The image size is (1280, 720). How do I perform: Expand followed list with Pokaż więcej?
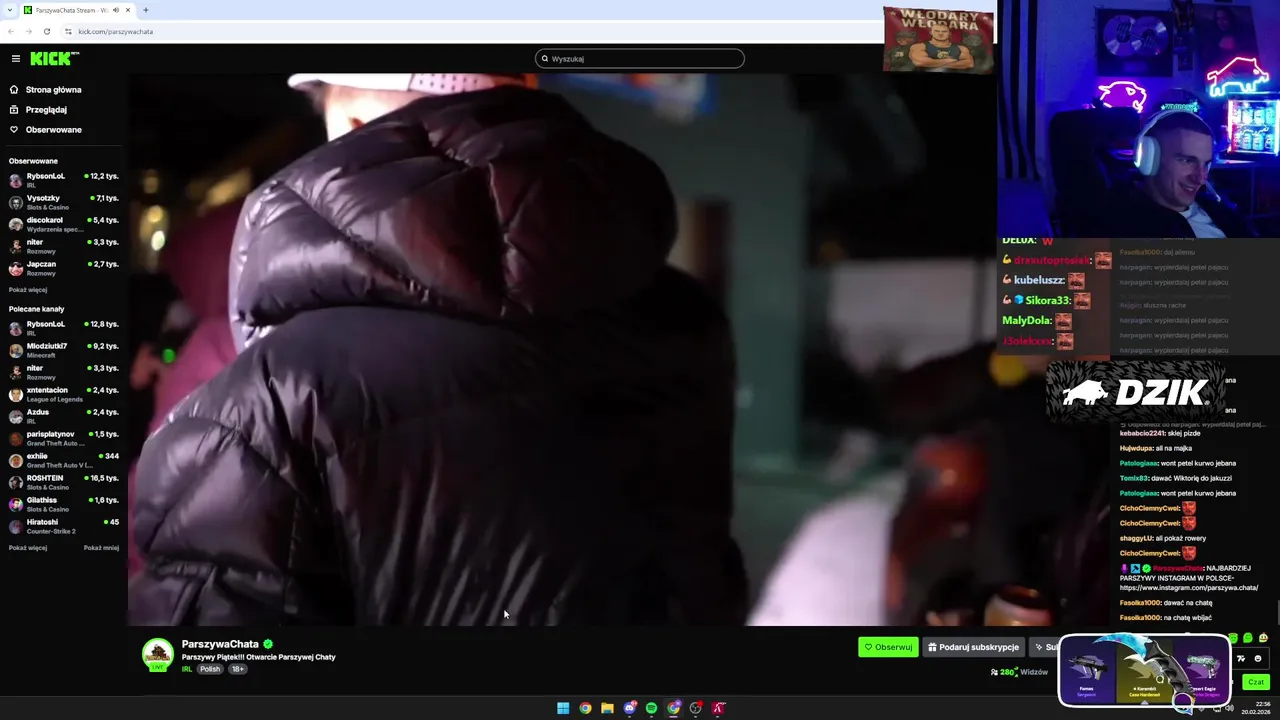coord(28,290)
